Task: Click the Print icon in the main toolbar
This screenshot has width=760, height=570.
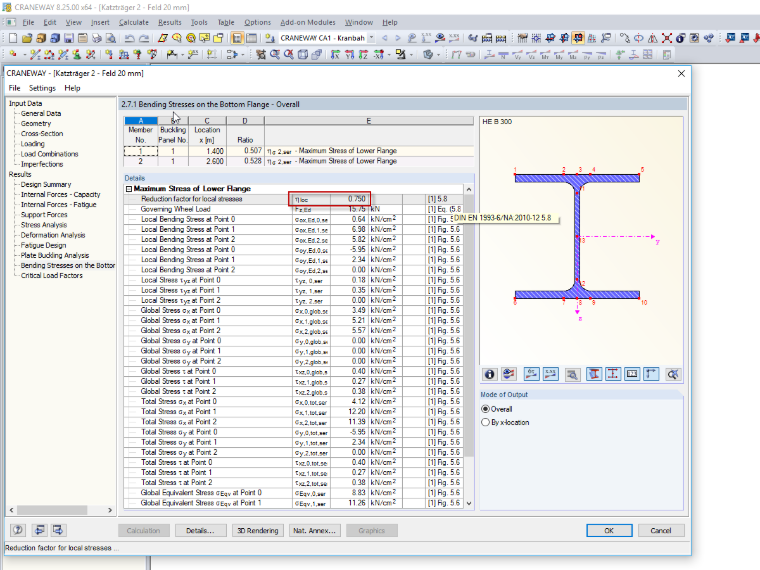Action: click(x=97, y=38)
